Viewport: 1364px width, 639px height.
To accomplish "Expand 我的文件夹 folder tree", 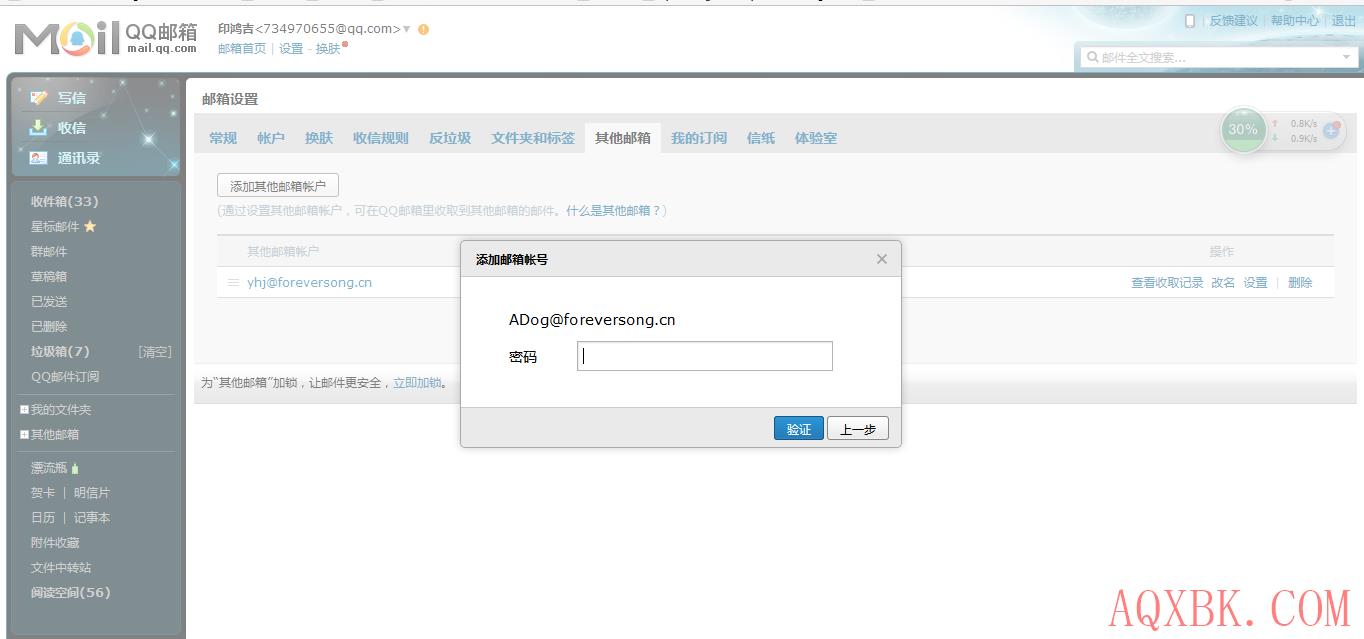I will click(25, 410).
